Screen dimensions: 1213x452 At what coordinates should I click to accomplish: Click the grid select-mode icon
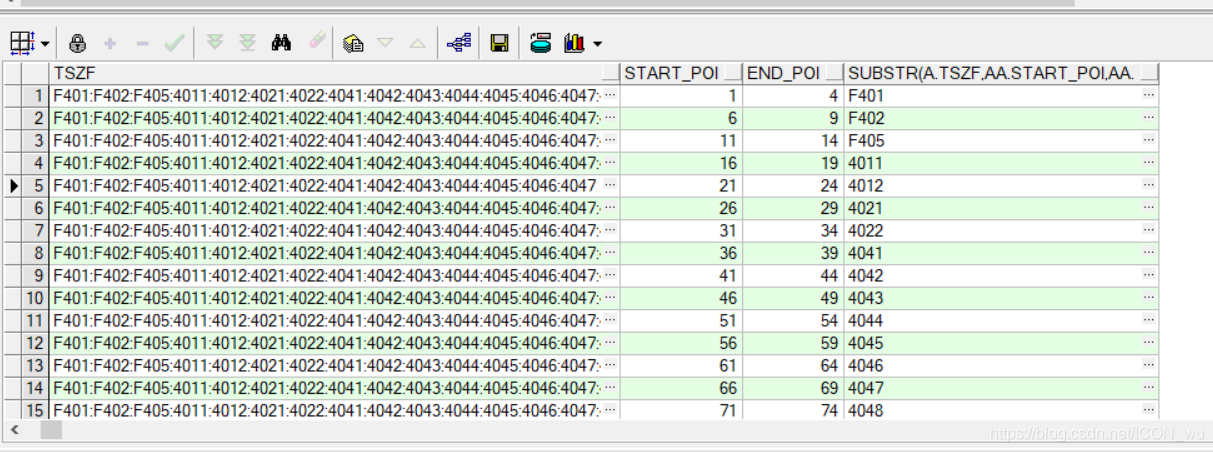tap(22, 43)
